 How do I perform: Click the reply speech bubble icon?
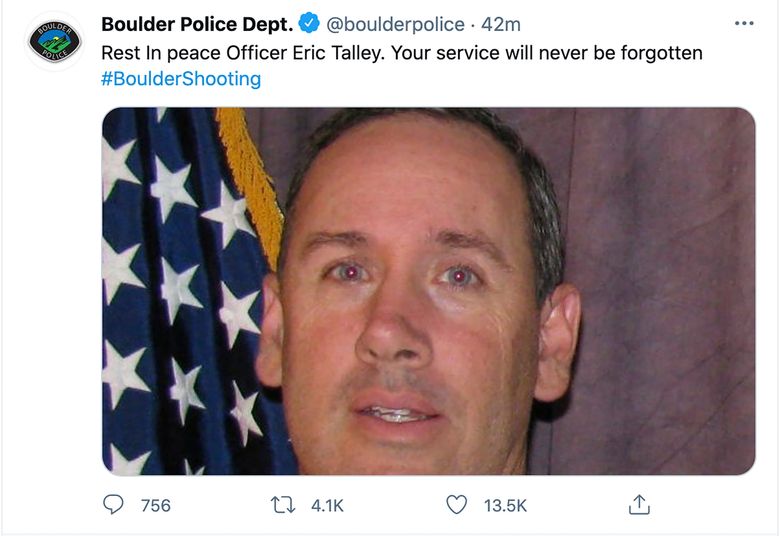tap(114, 505)
